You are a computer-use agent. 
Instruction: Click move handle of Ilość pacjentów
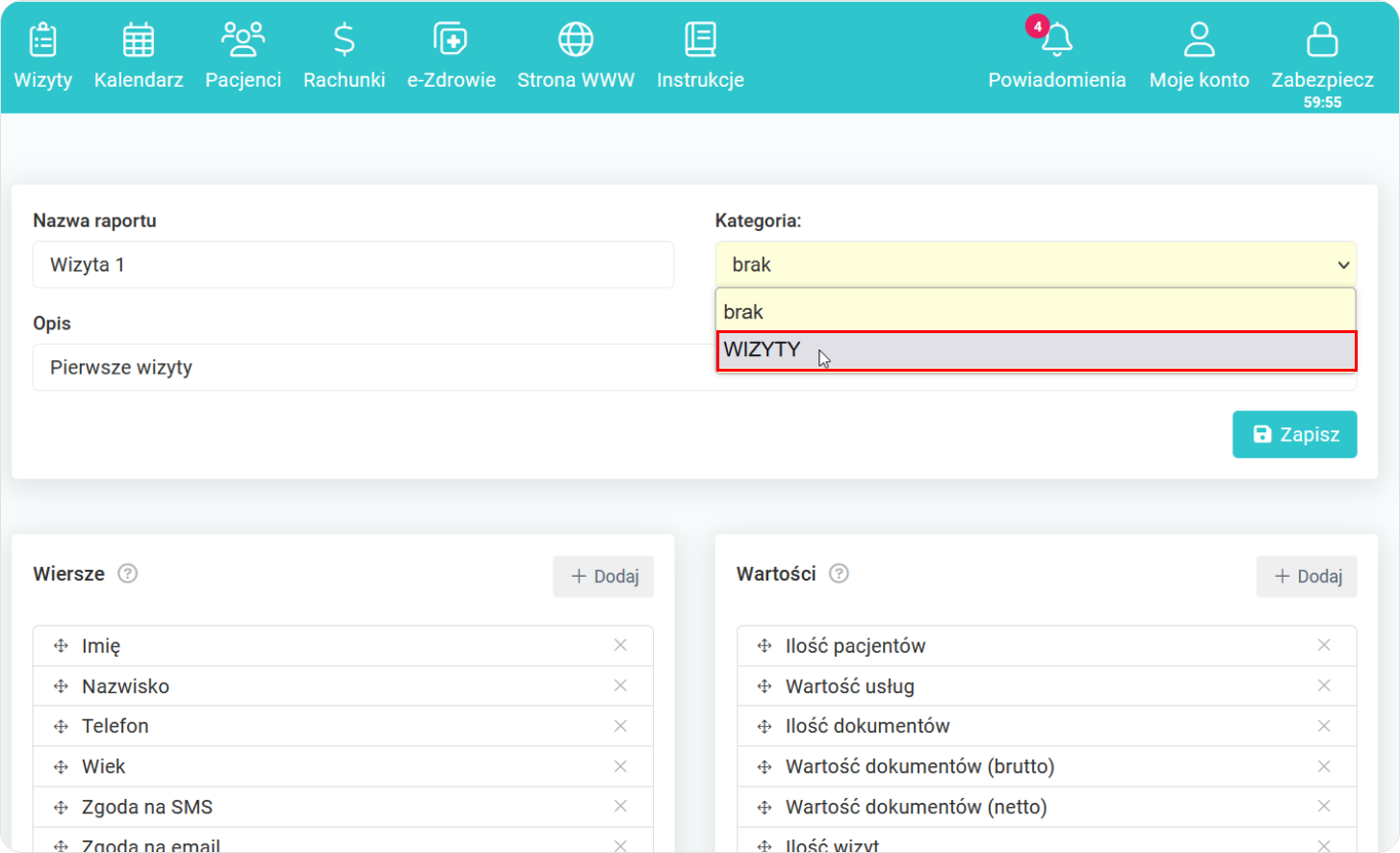pyautogui.click(x=765, y=646)
